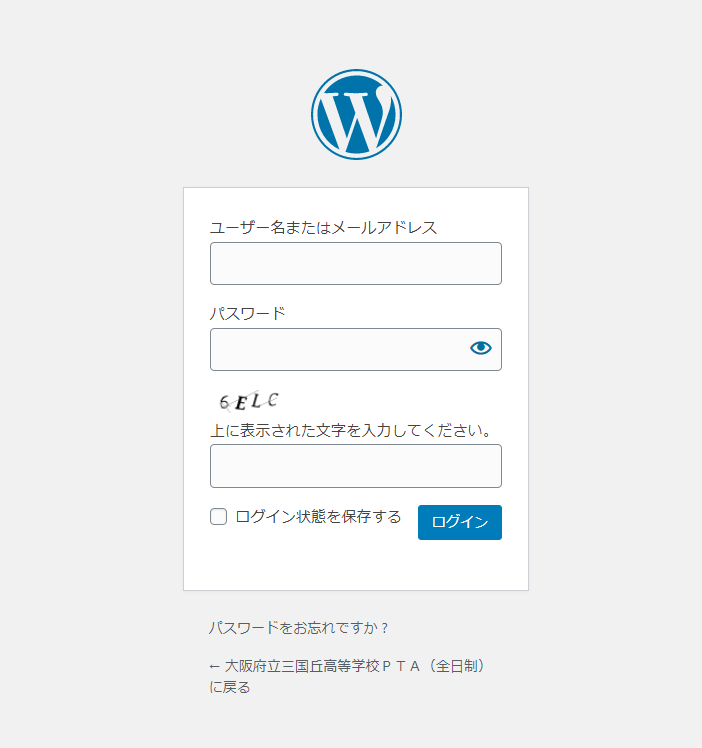The width and height of the screenshot is (702, 748).
Task: Click the digit 6 in the CAPTCHA
Action: pos(225,403)
